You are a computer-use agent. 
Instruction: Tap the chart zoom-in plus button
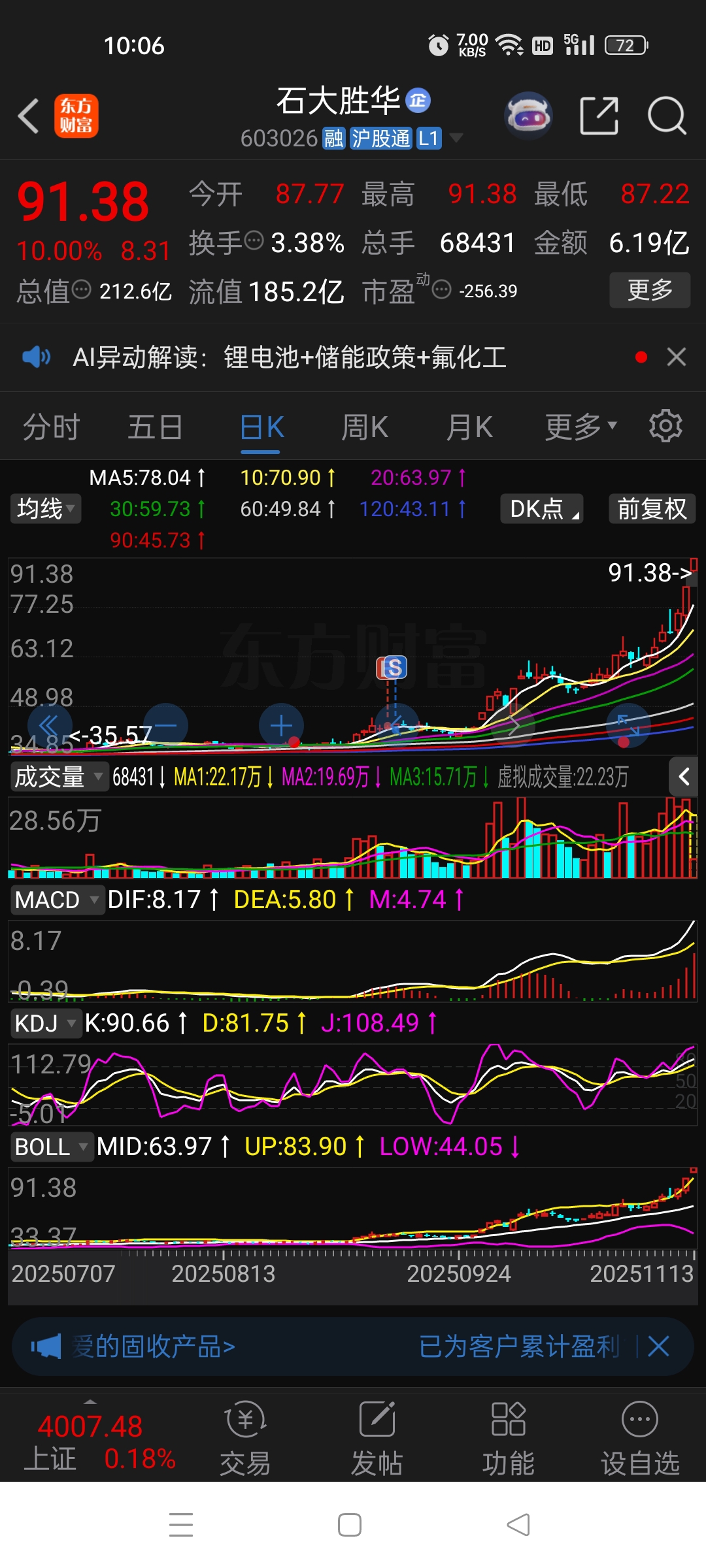pos(281,726)
